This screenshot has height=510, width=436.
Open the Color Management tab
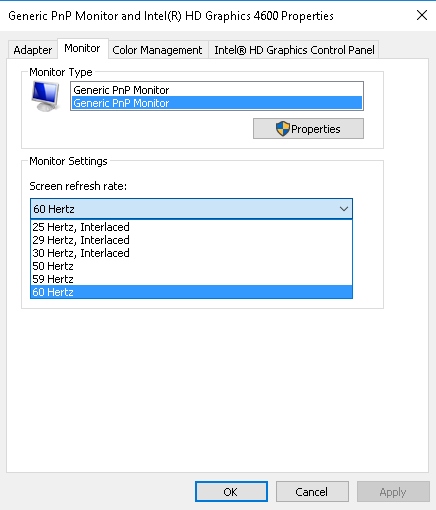[x=157, y=50]
